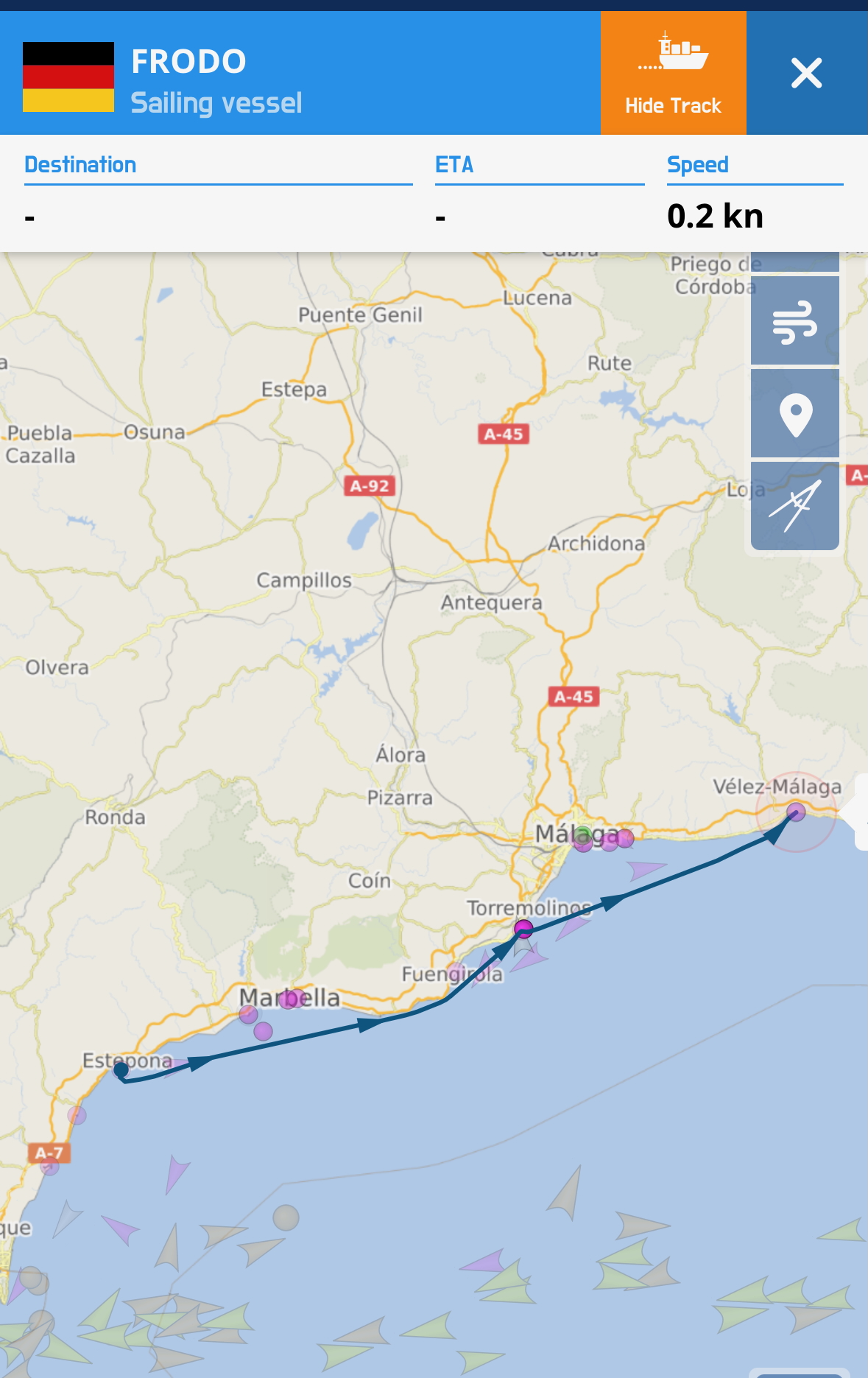
Task: Select the distance measuring compass tool
Action: 795,506
